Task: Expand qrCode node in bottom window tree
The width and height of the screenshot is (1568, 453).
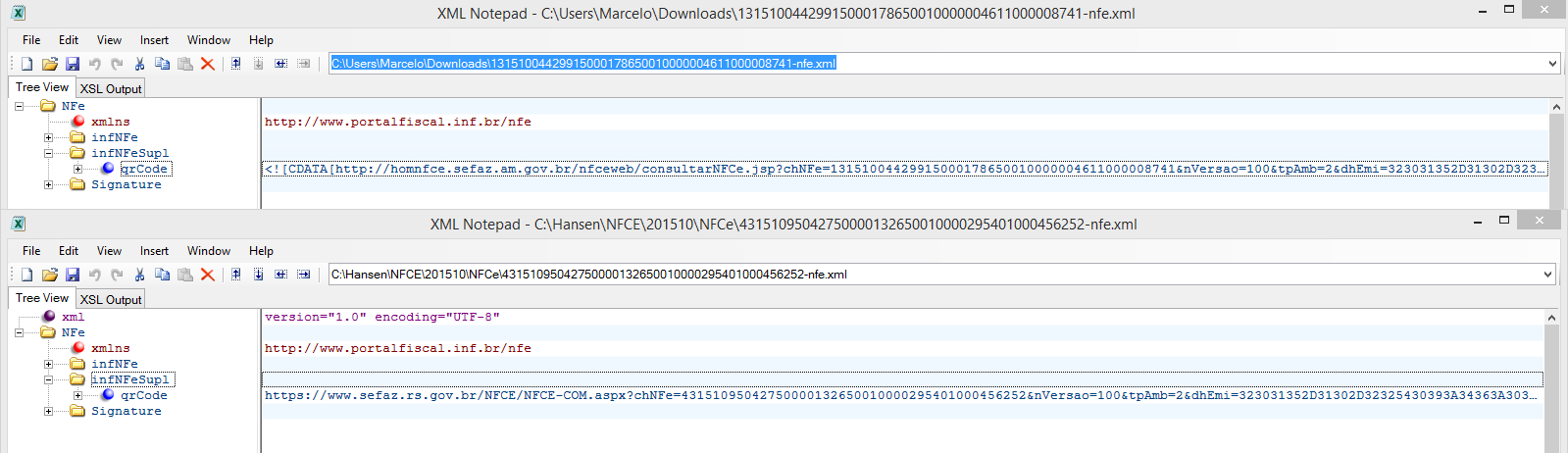Action: [77, 395]
